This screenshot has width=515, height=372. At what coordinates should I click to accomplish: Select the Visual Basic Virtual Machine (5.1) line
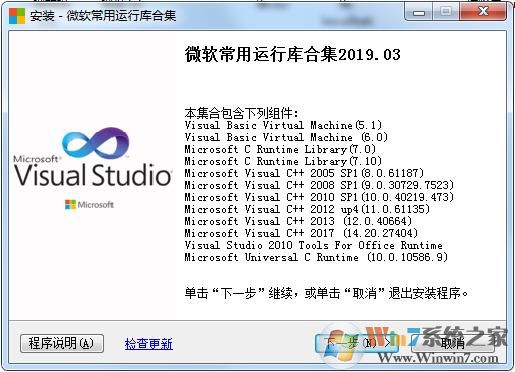click(x=283, y=125)
